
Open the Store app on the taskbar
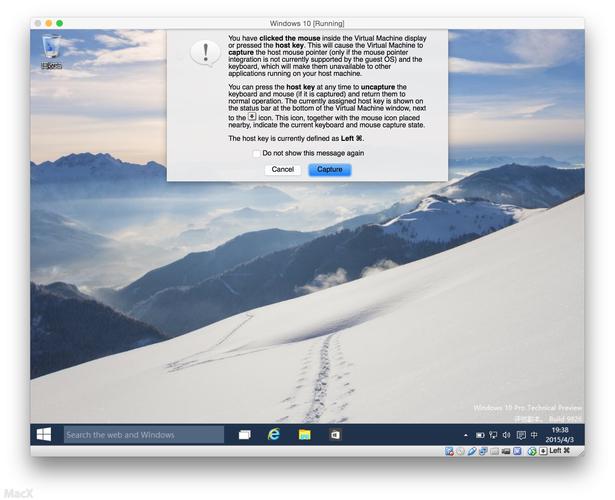[335, 435]
